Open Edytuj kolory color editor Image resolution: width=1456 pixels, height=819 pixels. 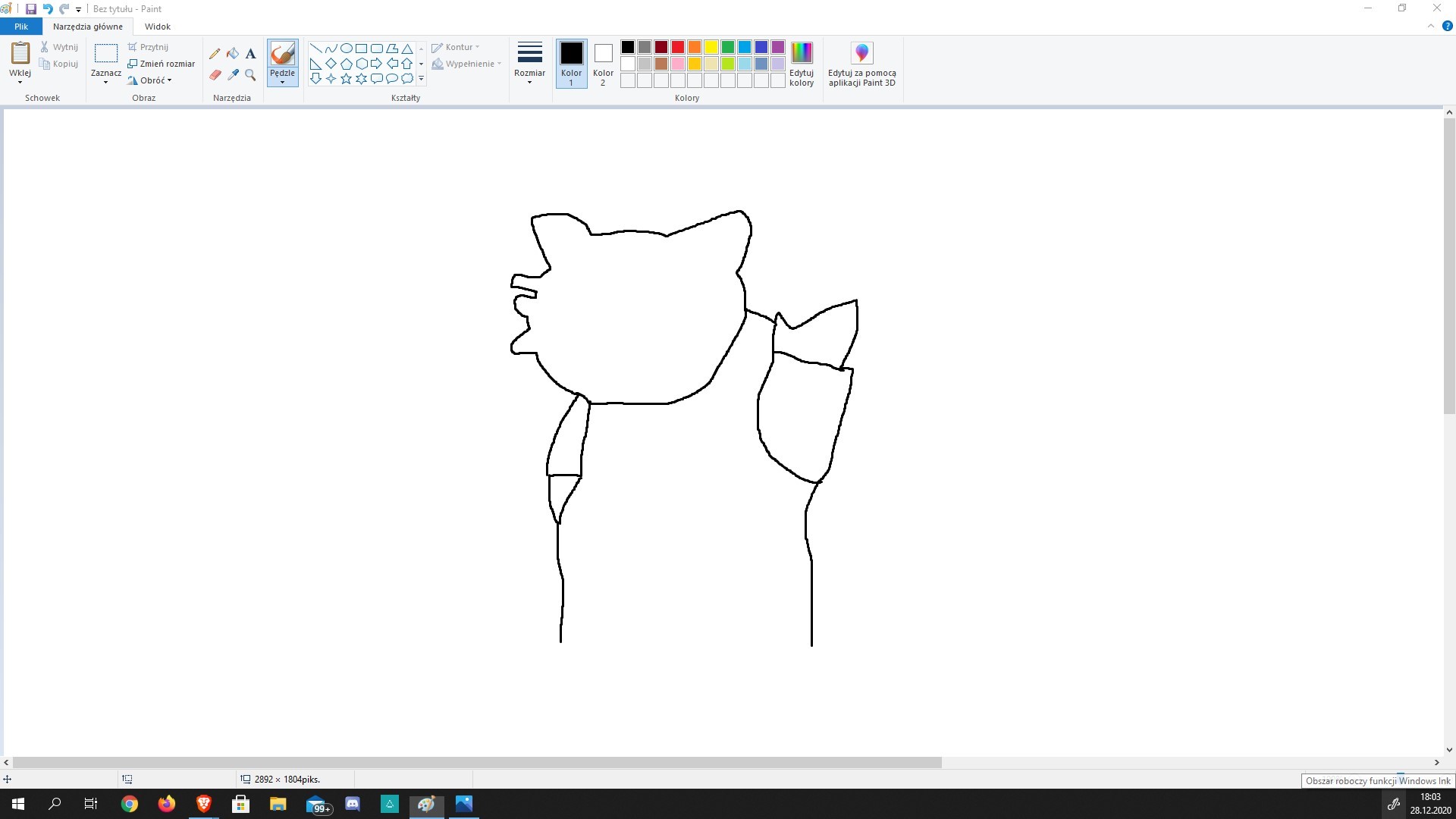(x=802, y=64)
